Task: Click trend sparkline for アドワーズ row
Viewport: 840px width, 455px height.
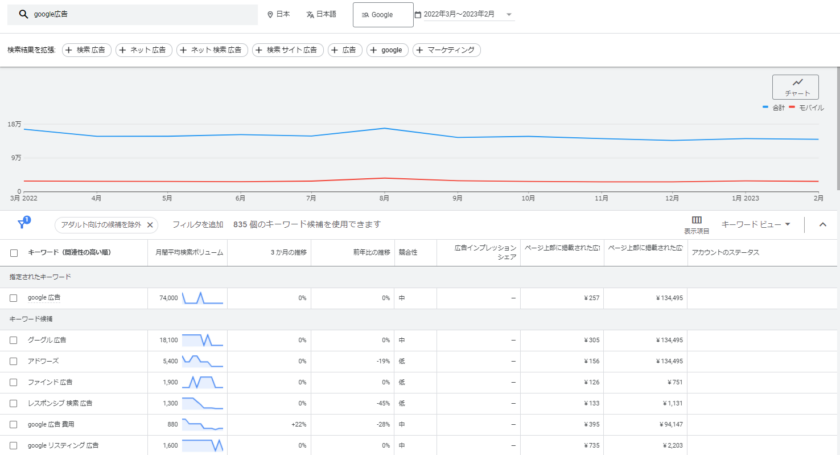Action: tap(202, 361)
